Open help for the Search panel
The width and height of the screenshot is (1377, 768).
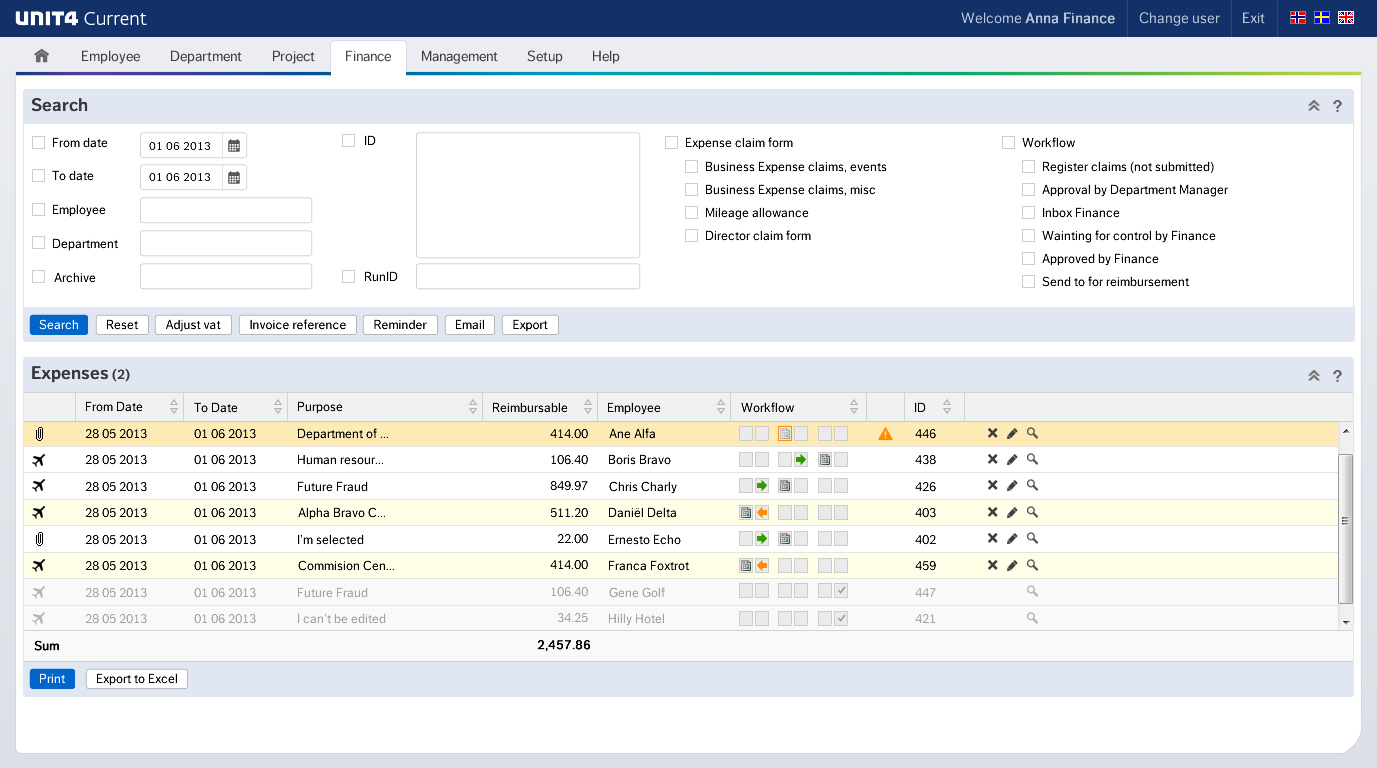[x=1337, y=106]
